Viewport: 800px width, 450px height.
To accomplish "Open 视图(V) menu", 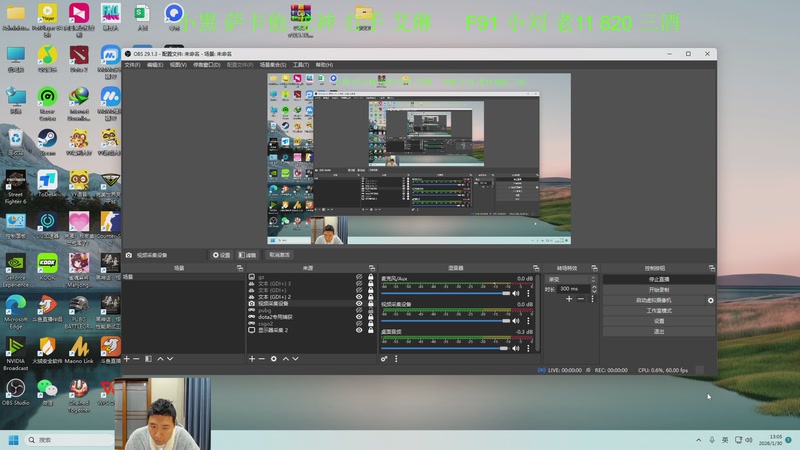I will 178,65.
